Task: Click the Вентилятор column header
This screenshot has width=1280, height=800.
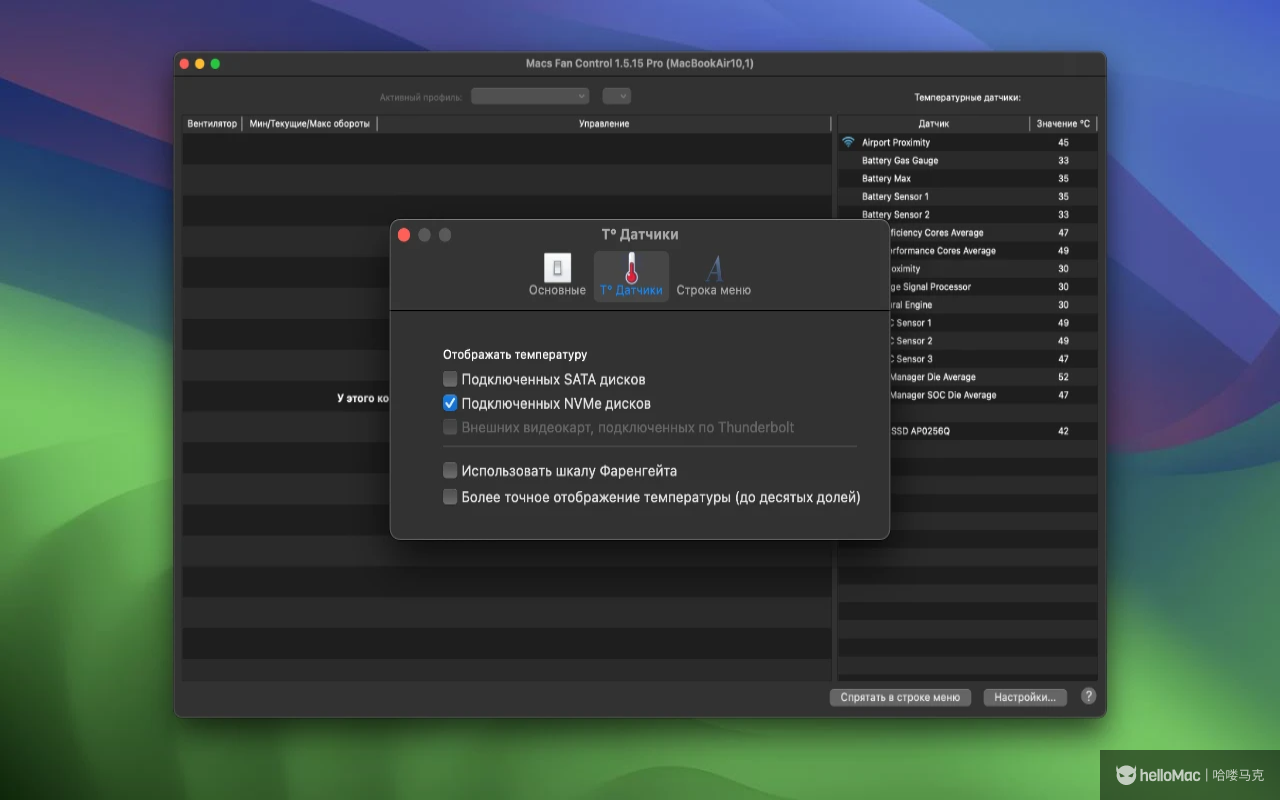Action: coord(212,124)
